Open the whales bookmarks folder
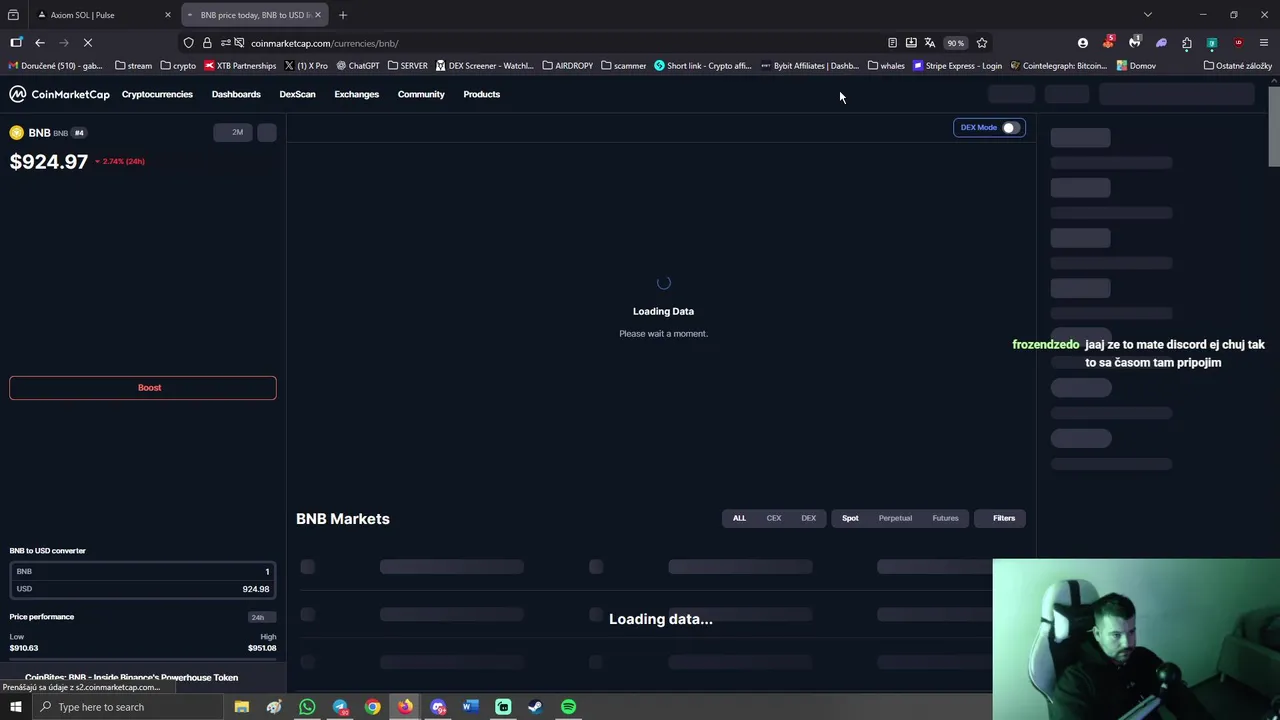The width and height of the screenshot is (1280, 720). click(886, 66)
